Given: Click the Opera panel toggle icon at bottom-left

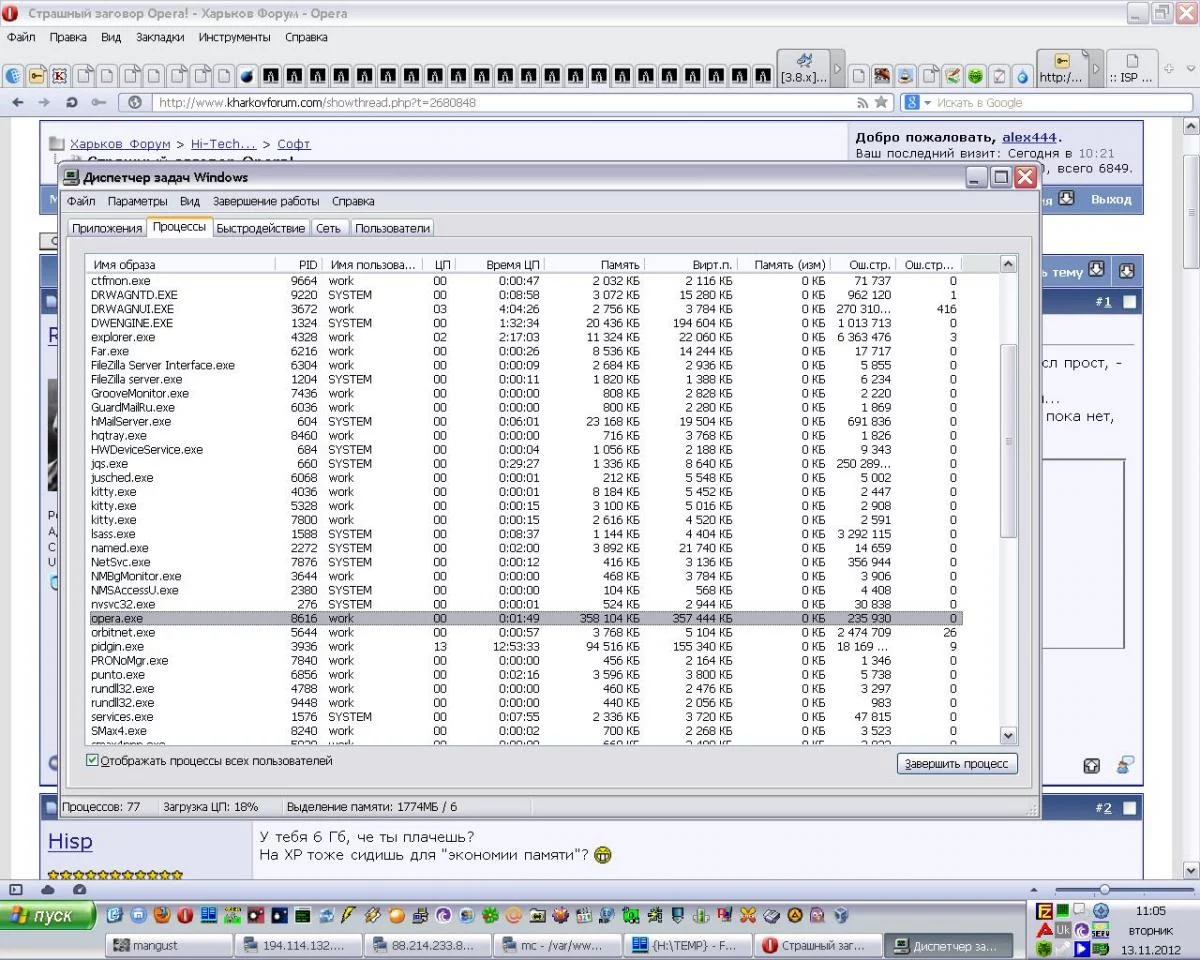Looking at the screenshot, I should click(x=15, y=889).
